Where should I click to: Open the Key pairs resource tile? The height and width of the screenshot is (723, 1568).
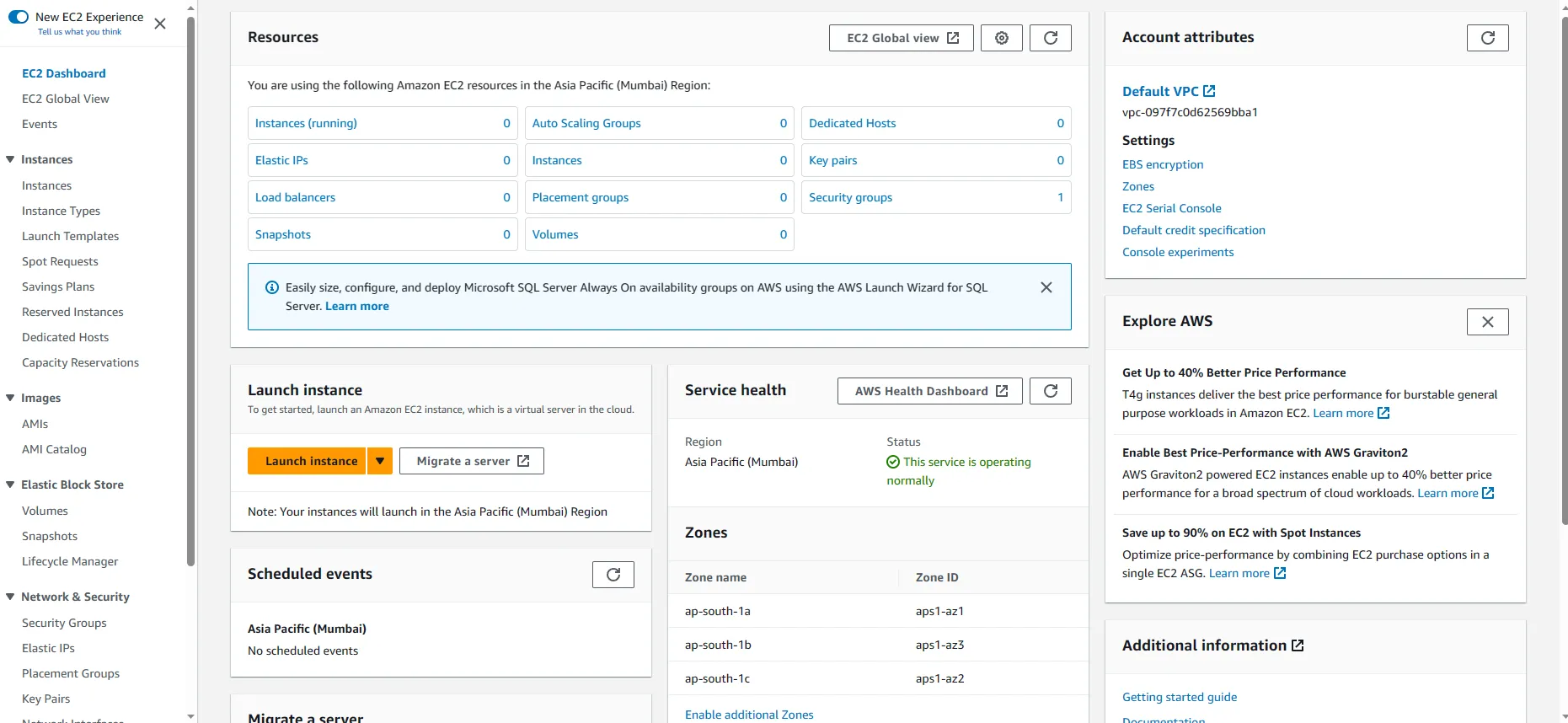coord(936,160)
